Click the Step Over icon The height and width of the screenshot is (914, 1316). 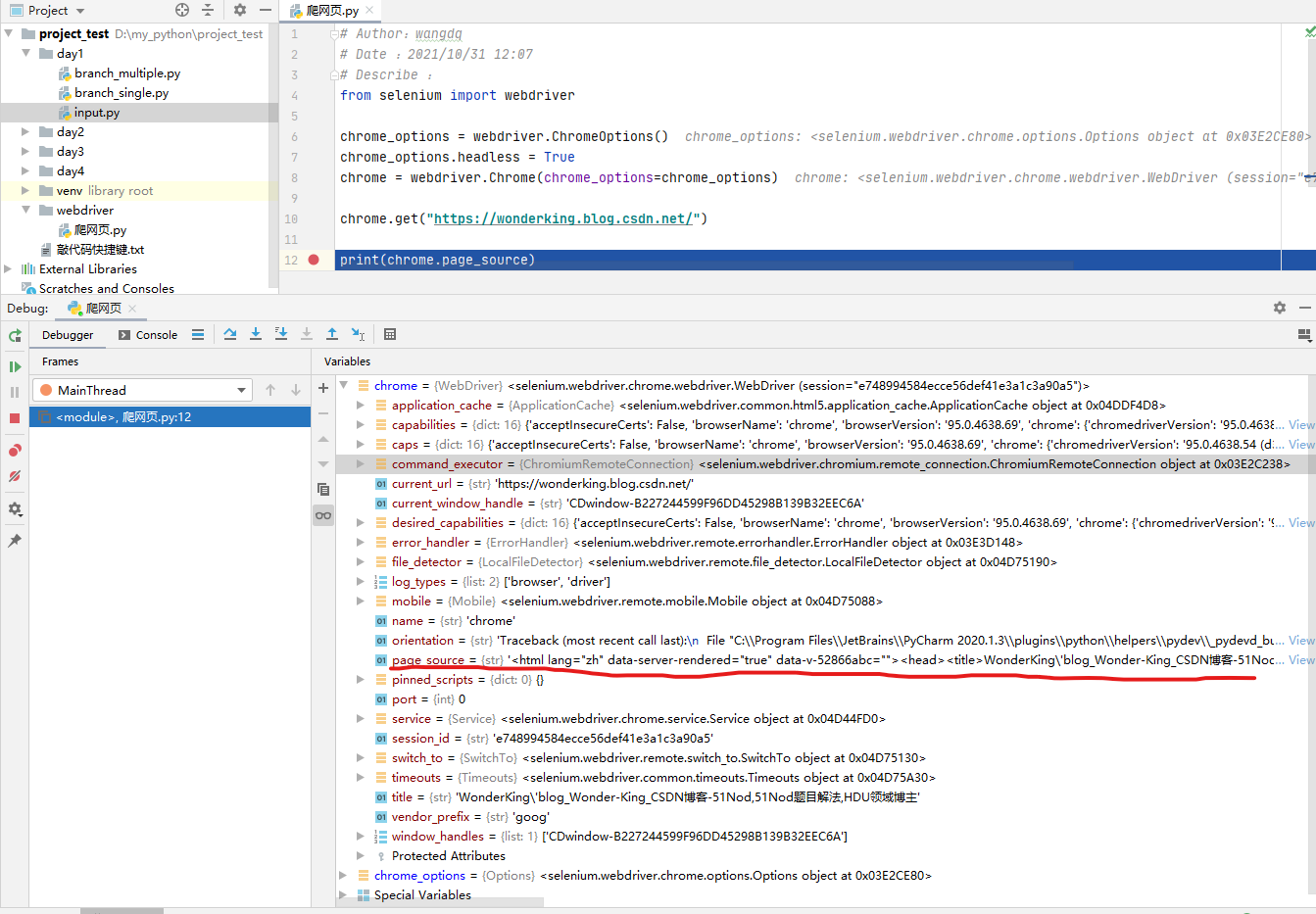pos(230,334)
